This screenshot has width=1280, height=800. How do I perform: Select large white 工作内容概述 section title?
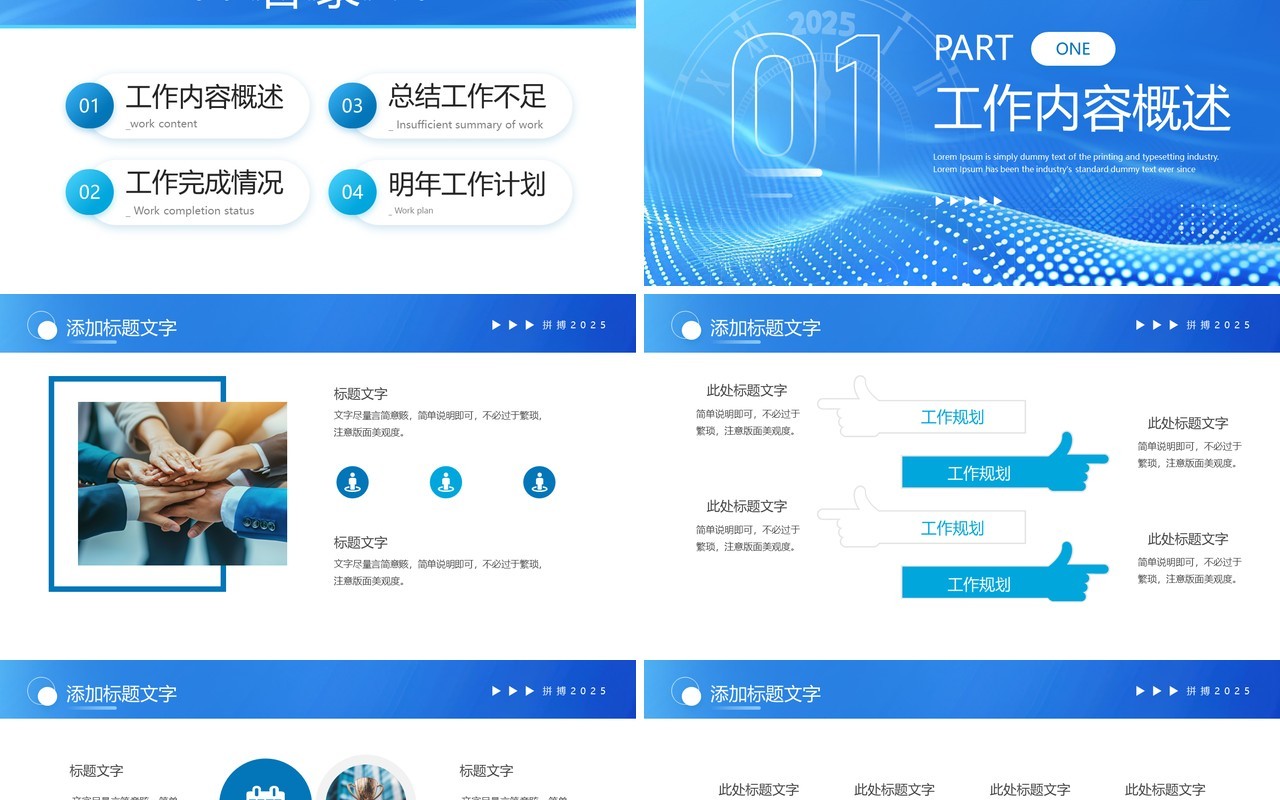pos(1082,108)
